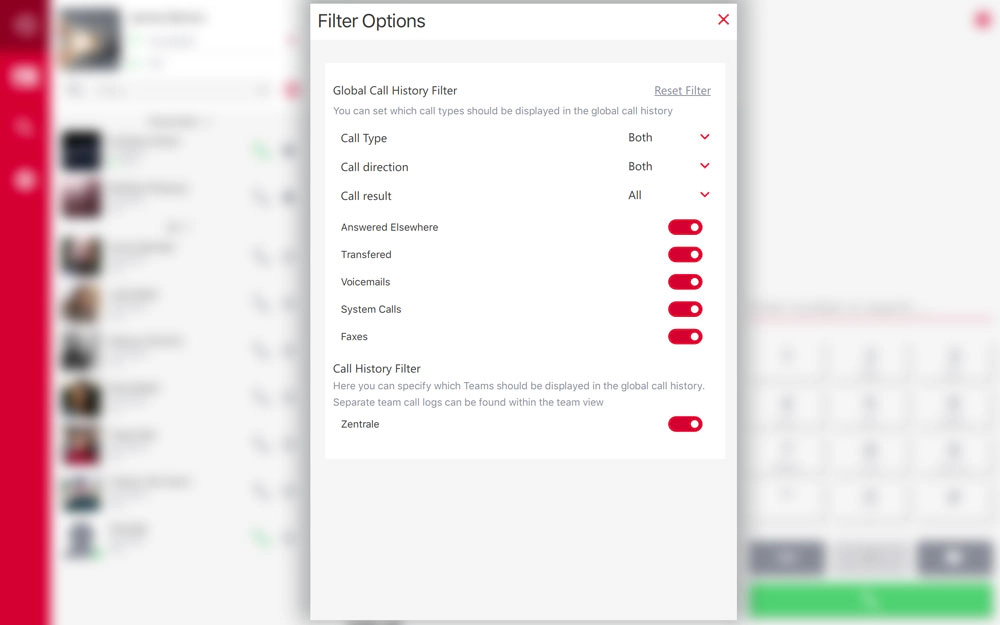The width and height of the screenshot is (1000, 625).
Task: Open the Call result dropdown
Action: (x=668, y=195)
